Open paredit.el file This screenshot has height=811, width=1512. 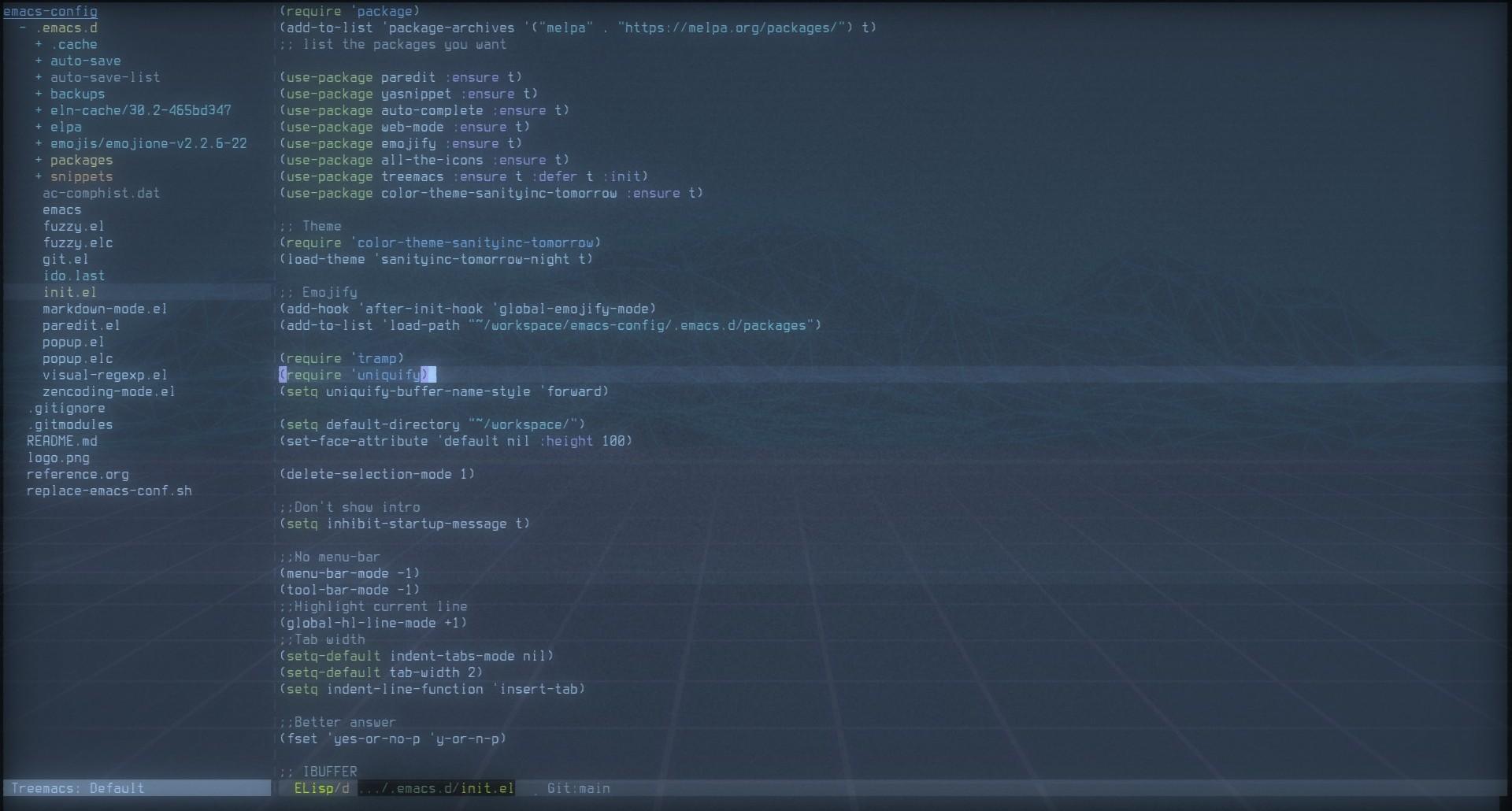(81, 325)
